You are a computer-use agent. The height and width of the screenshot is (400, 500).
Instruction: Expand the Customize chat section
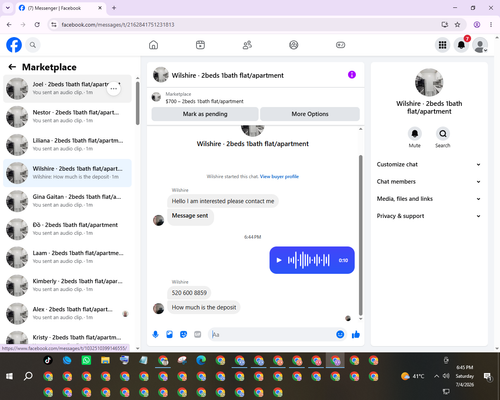click(x=429, y=164)
